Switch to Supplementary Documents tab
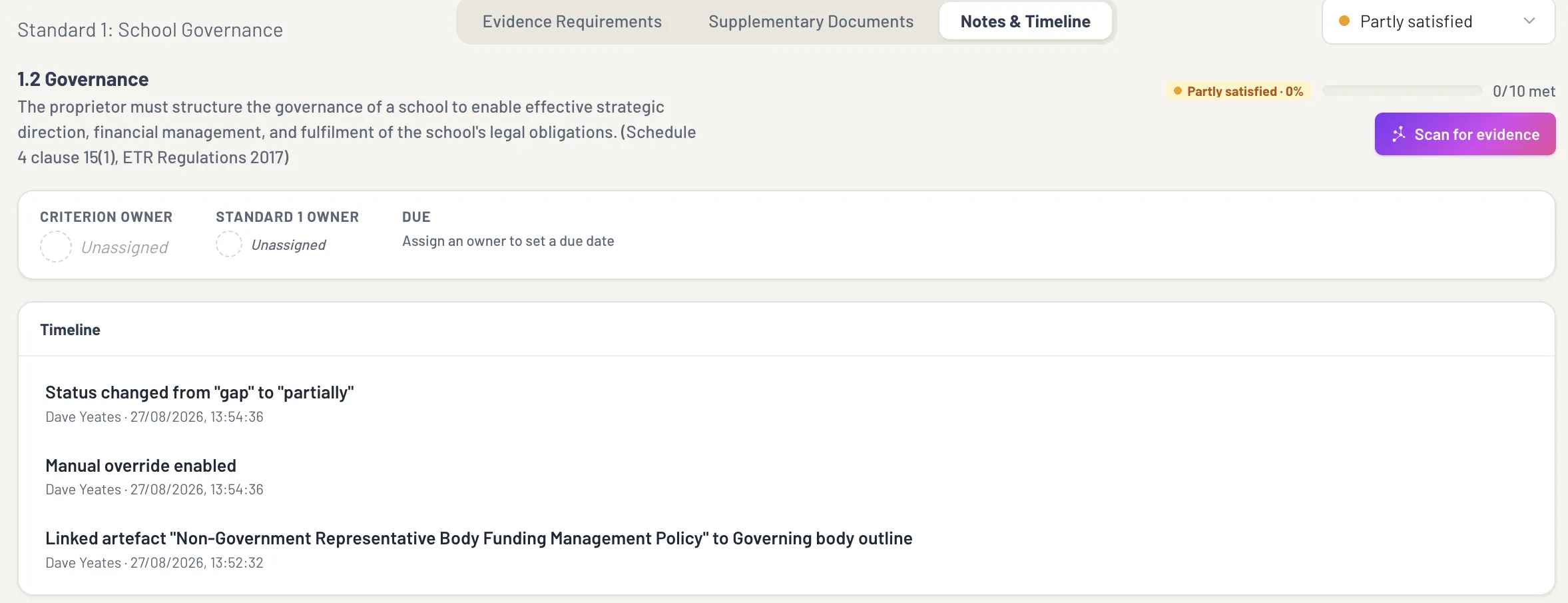 coord(810,22)
